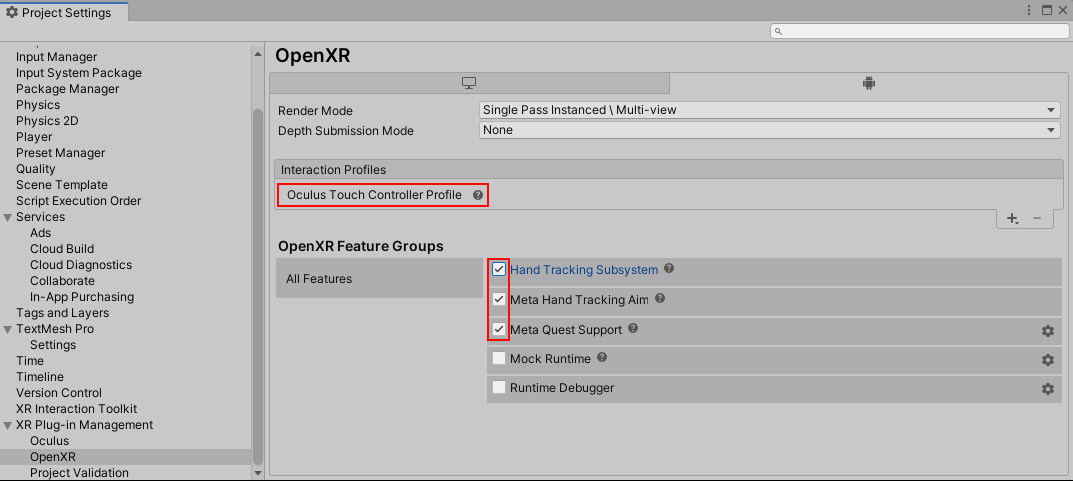
Task: Add interaction profile with plus button
Action: 1012,218
